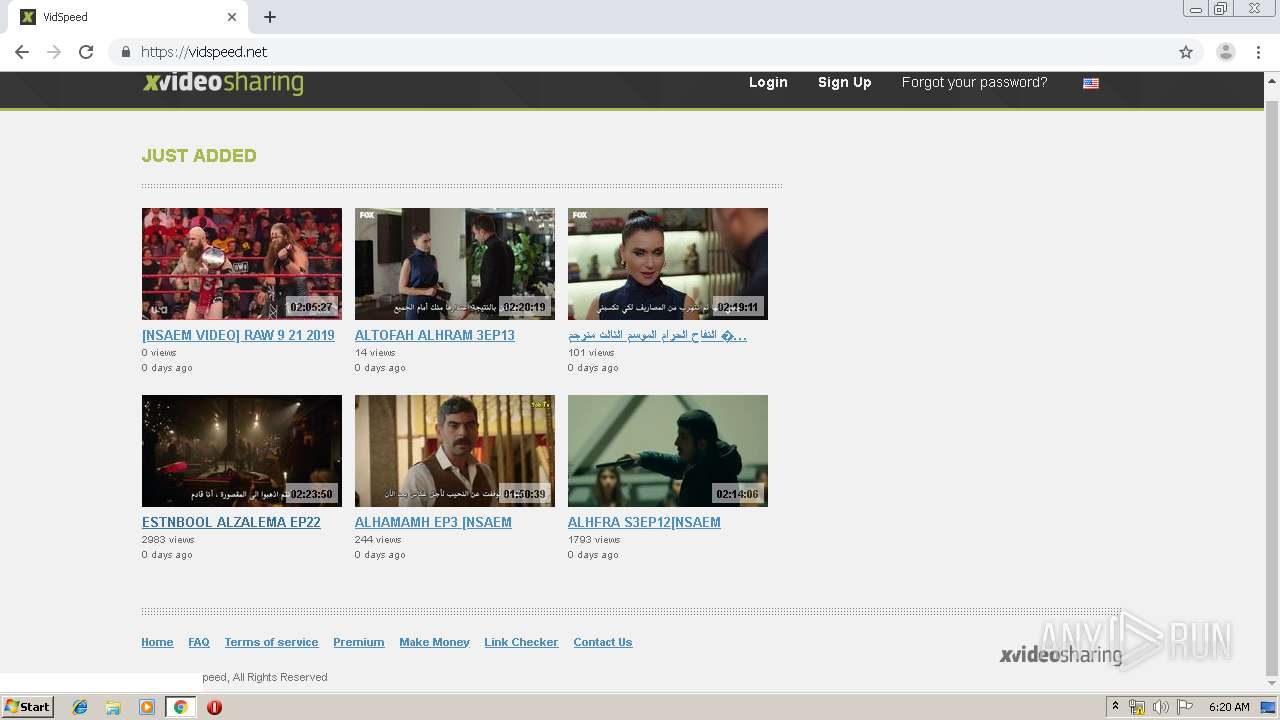Open a new tab with the plus button
1280x720 pixels.
[270, 17]
